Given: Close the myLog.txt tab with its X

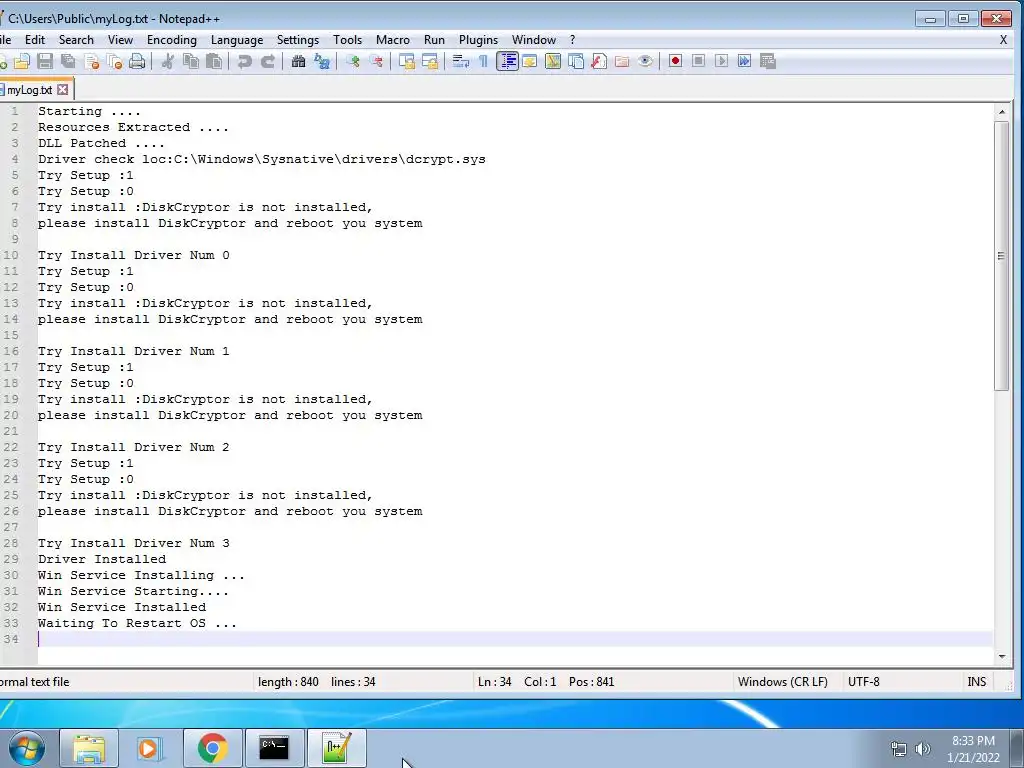Looking at the screenshot, I should 63,89.
